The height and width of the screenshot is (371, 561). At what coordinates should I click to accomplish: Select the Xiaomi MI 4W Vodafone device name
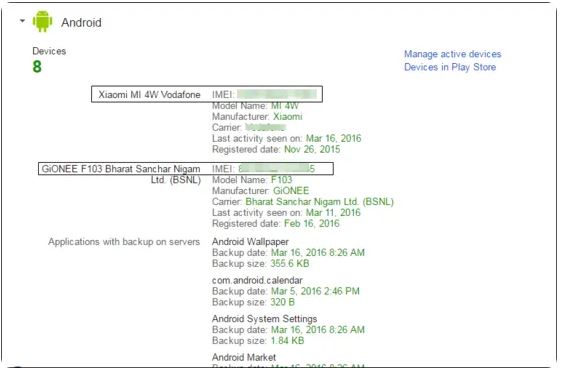(x=149, y=95)
